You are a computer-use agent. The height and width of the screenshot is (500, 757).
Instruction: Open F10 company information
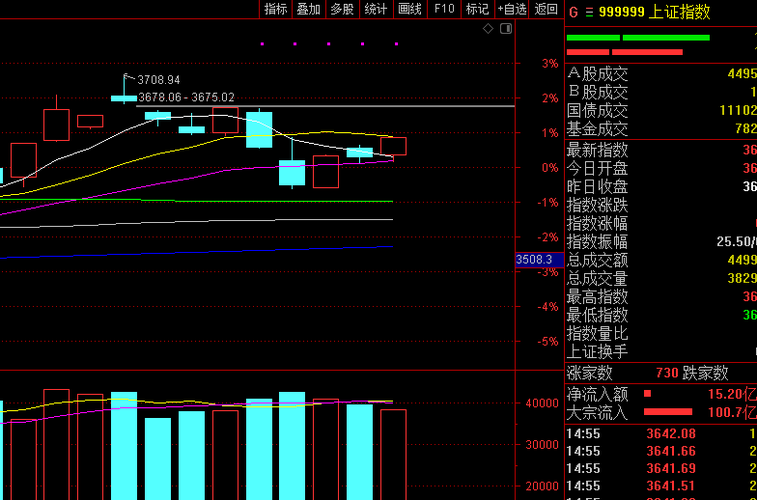click(x=444, y=9)
